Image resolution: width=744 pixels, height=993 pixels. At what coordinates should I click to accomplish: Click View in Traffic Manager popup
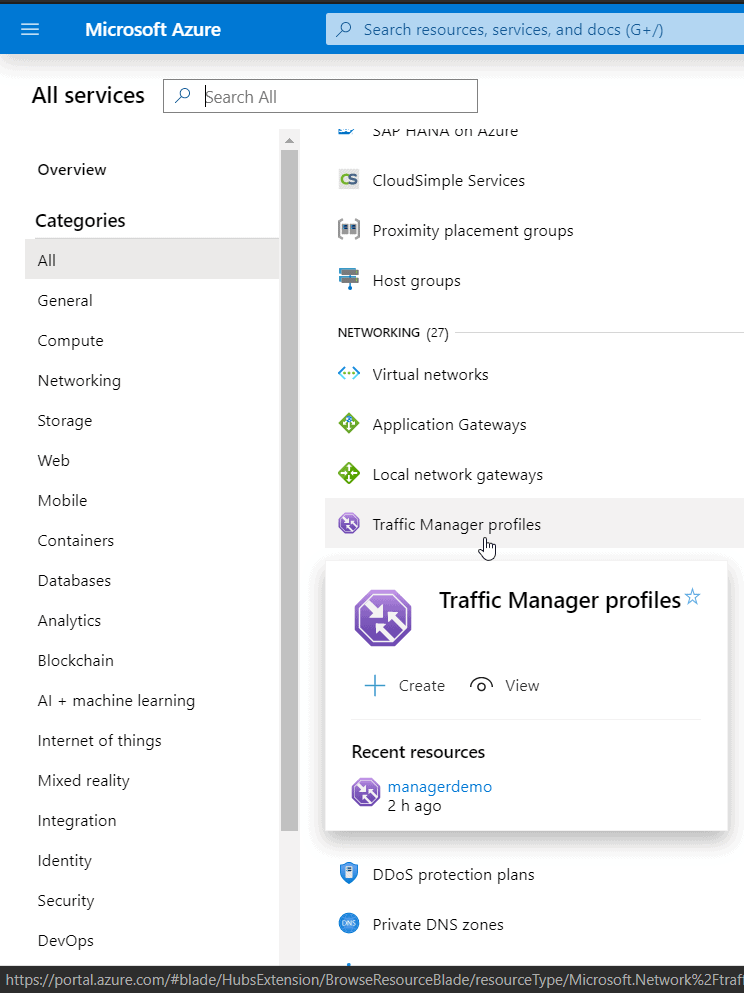[505, 686]
